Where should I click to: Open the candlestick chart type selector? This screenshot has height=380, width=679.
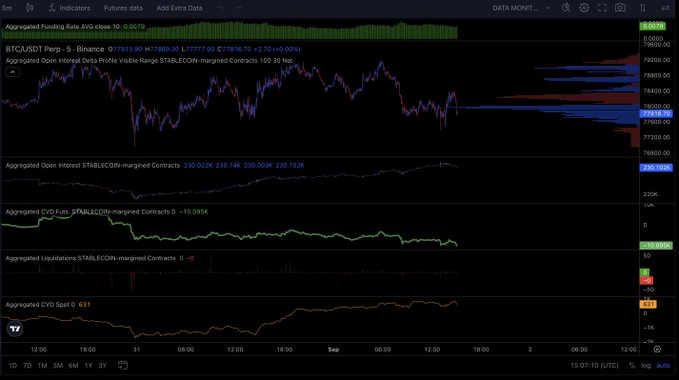29,8
